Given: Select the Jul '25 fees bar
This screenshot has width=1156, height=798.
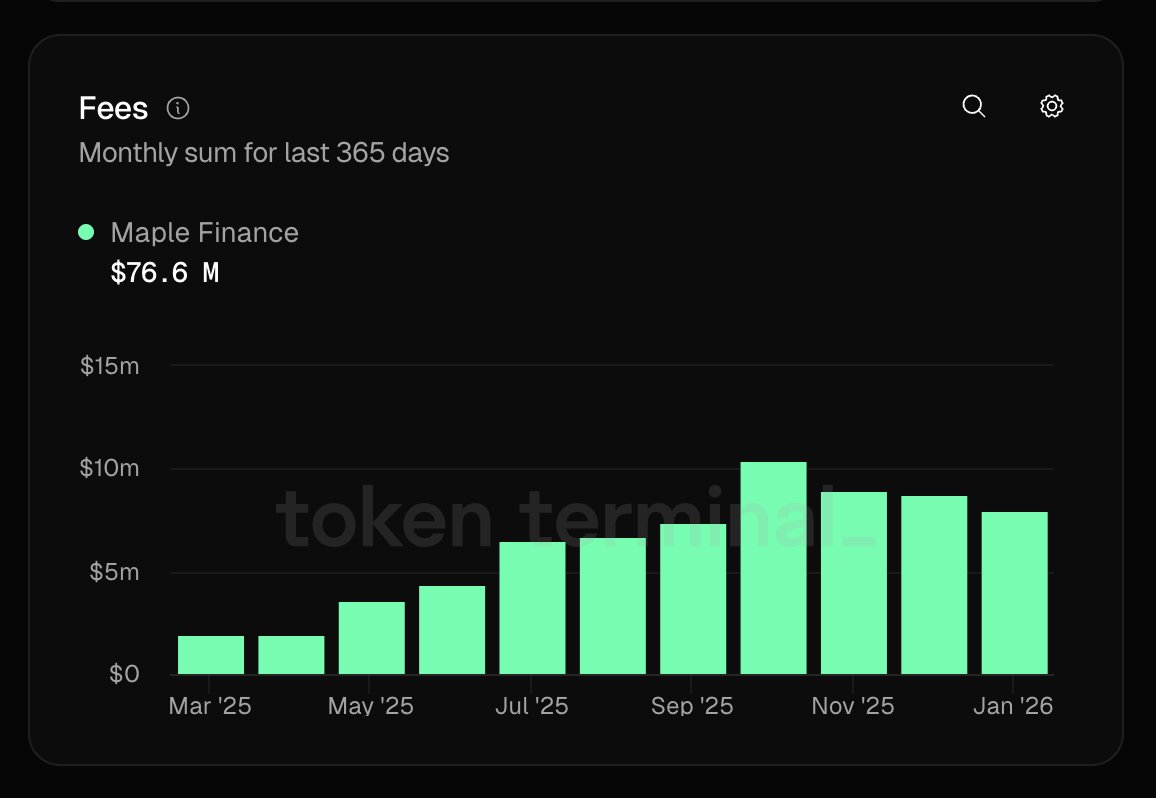Looking at the screenshot, I should 532,608.
